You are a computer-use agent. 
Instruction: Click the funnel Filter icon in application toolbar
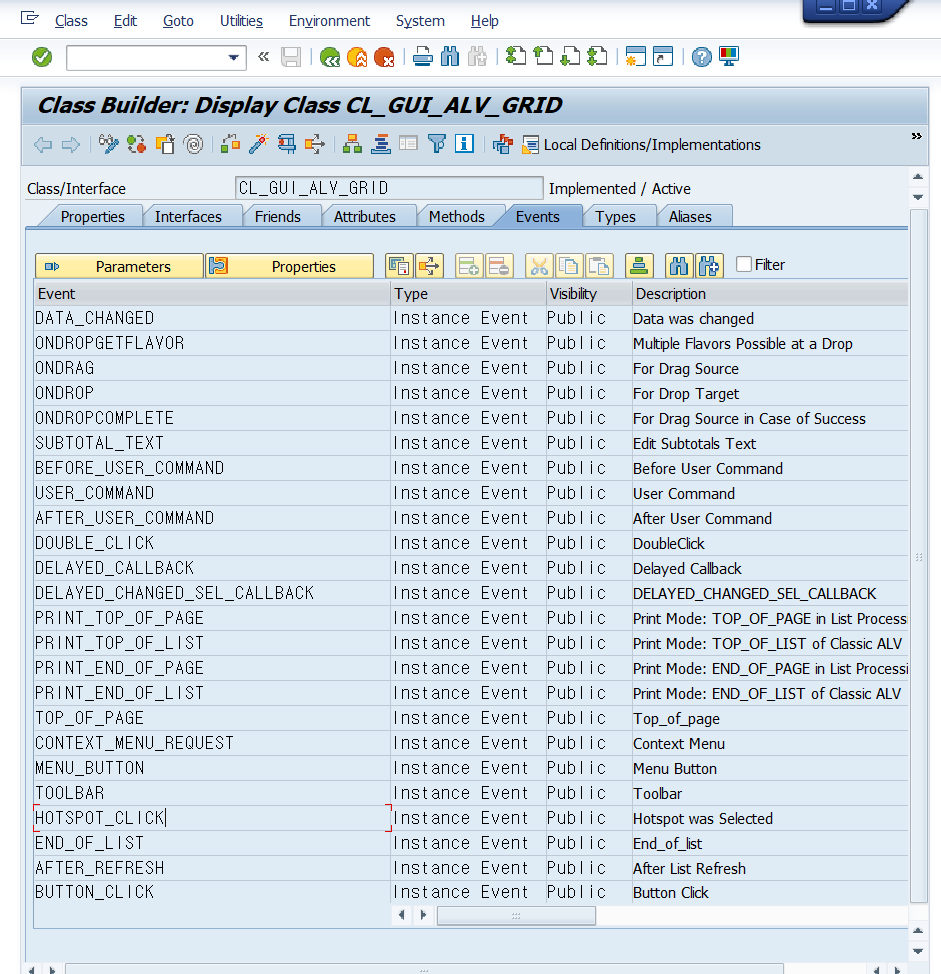[437, 145]
